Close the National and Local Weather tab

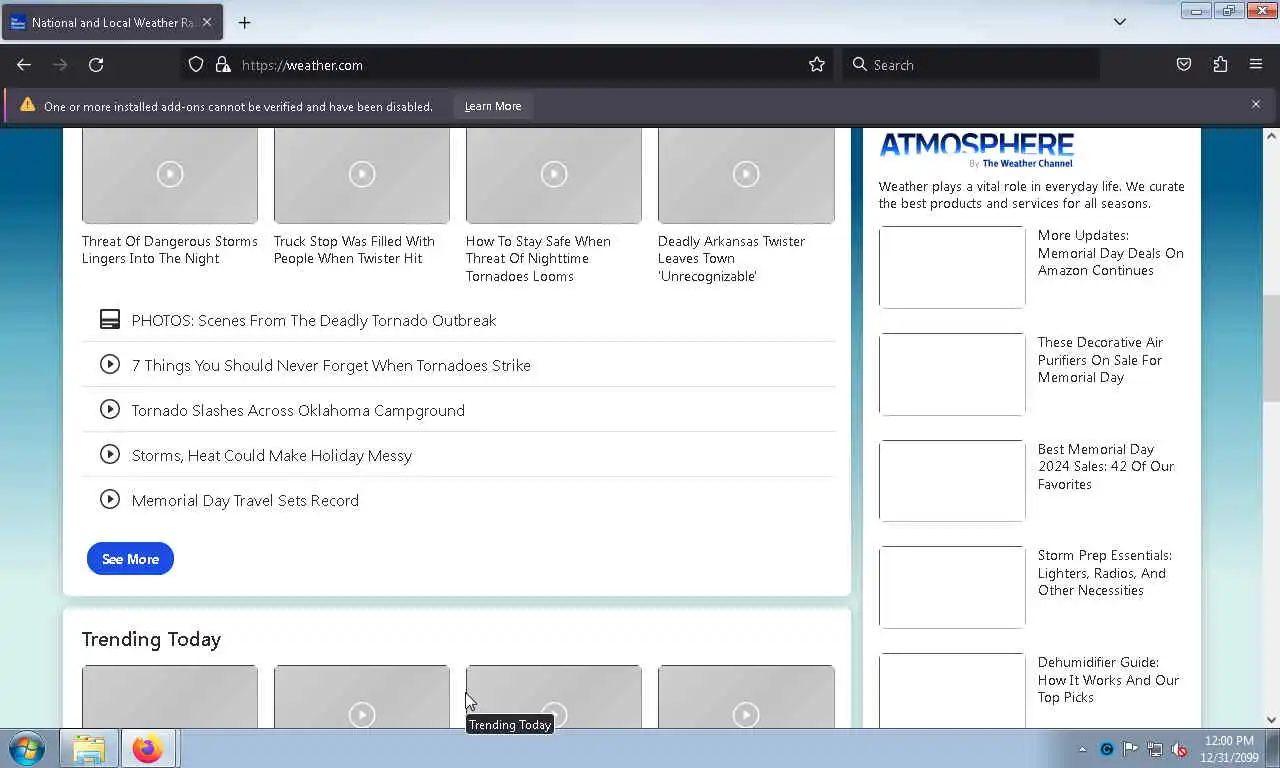pos(207,22)
